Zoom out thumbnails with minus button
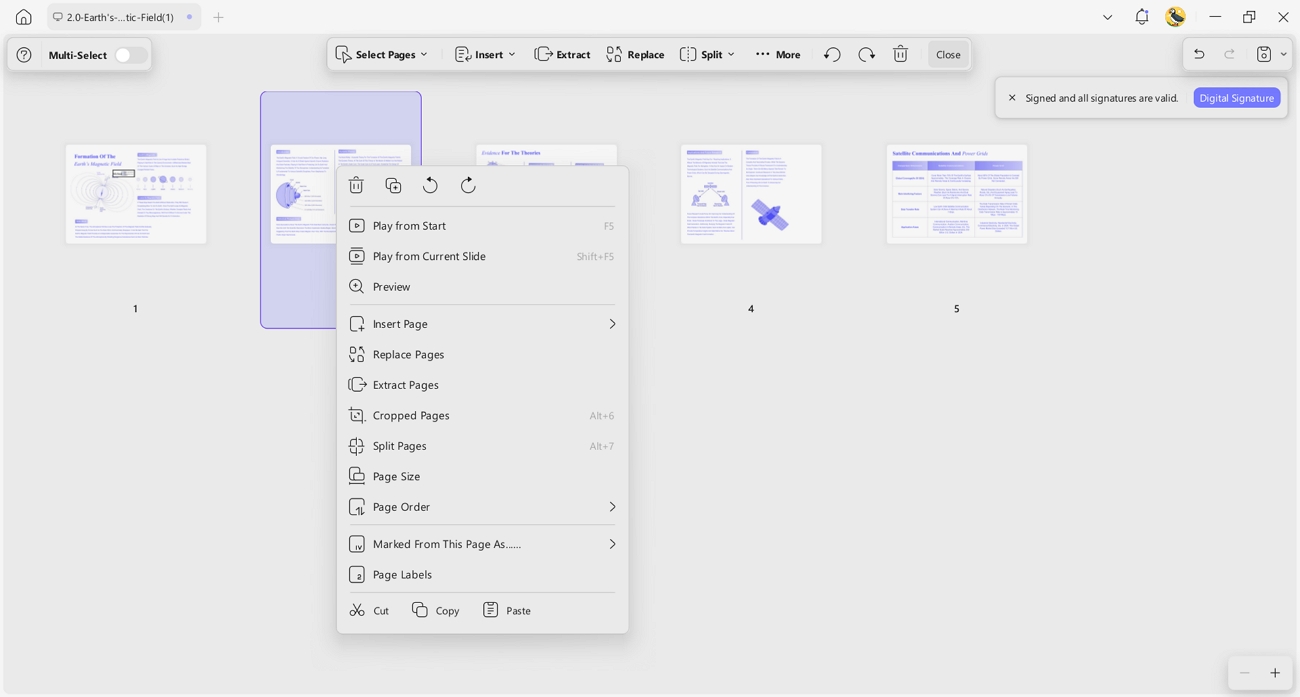This screenshot has width=1300, height=697. 1244,673
